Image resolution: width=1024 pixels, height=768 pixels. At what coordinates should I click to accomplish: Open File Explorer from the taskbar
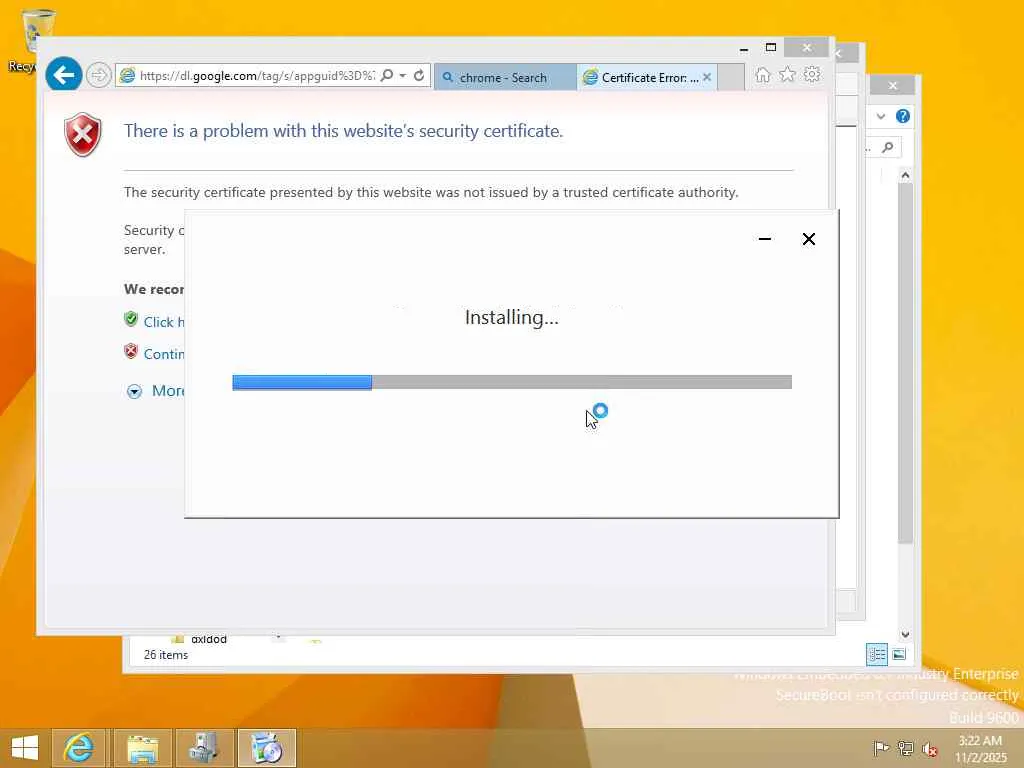[x=142, y=748]
